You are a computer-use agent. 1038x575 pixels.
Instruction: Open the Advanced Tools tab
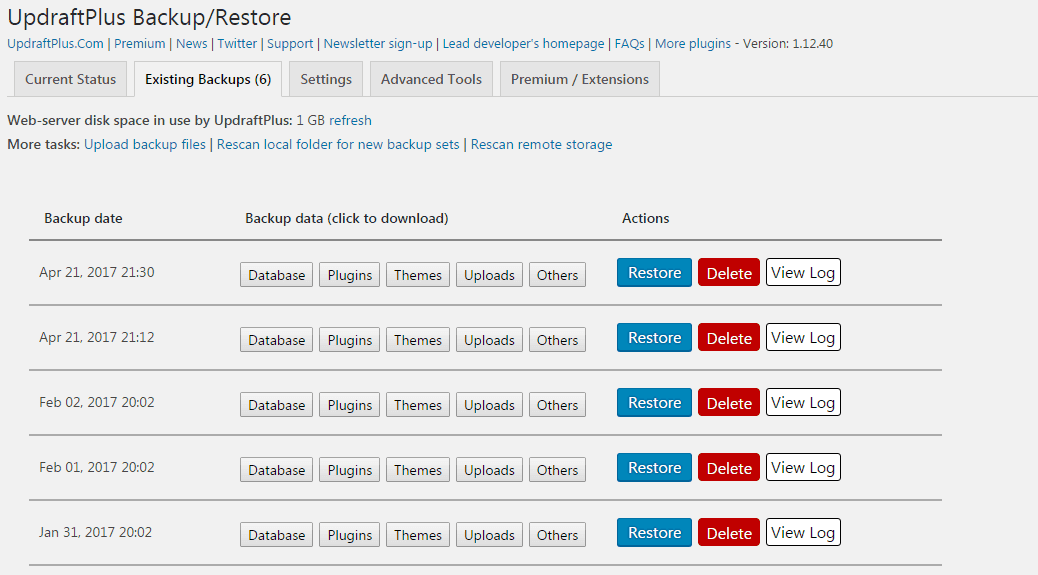click(x=431, y=79)
